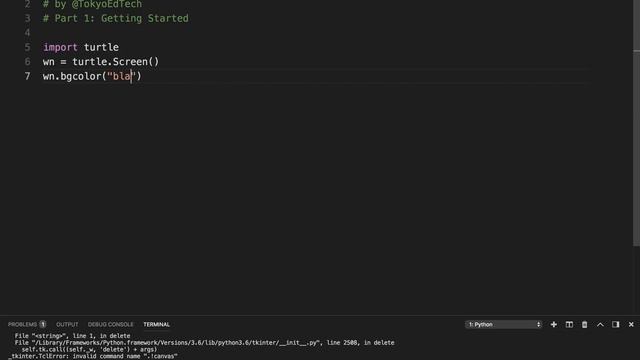Click the word import on line 5

pyautogui.click(x=60, y=47)
